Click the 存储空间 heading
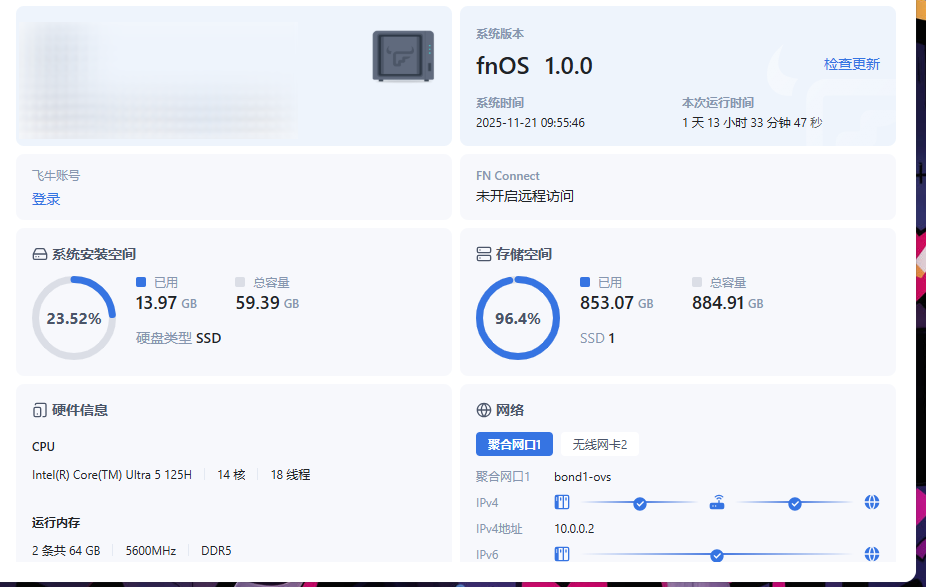The image size is (926, 587). point(524,255)
